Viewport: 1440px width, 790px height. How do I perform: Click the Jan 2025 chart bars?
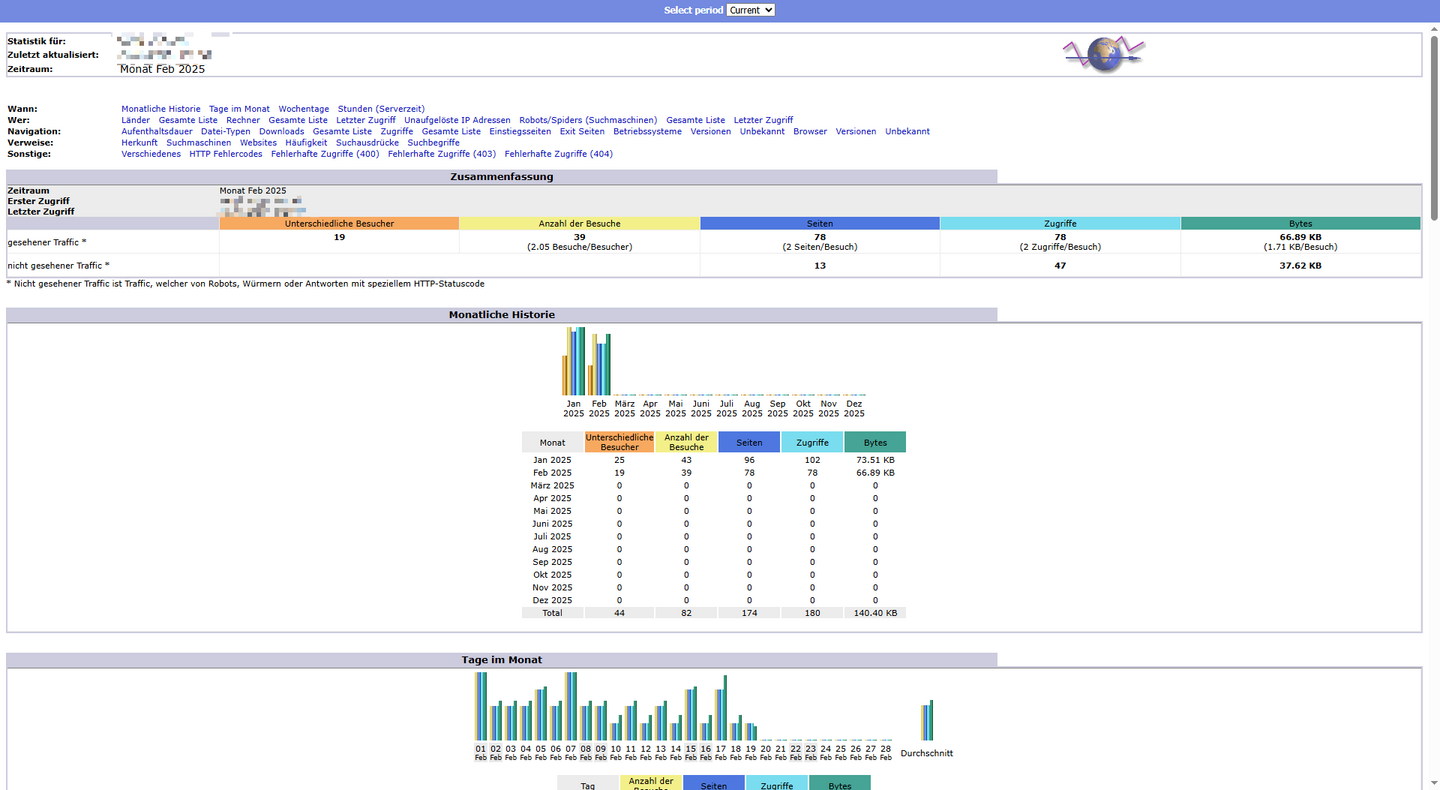tap(574, 361)
